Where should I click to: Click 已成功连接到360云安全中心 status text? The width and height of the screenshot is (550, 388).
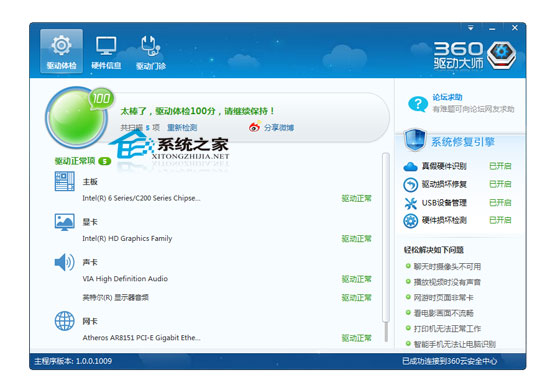pyautogui.click(x=449, y=361)
